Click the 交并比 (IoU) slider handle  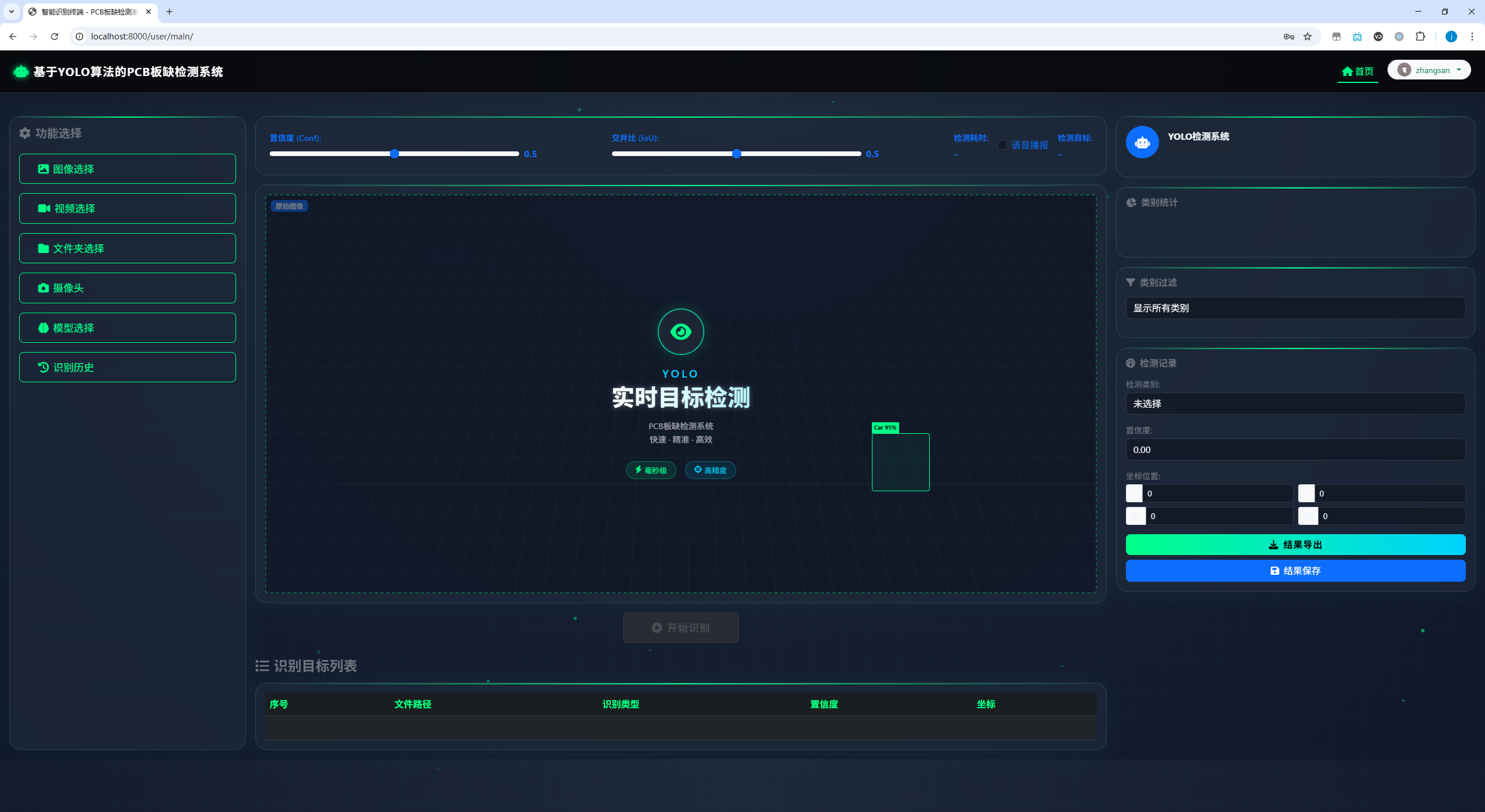coord(737,154)
